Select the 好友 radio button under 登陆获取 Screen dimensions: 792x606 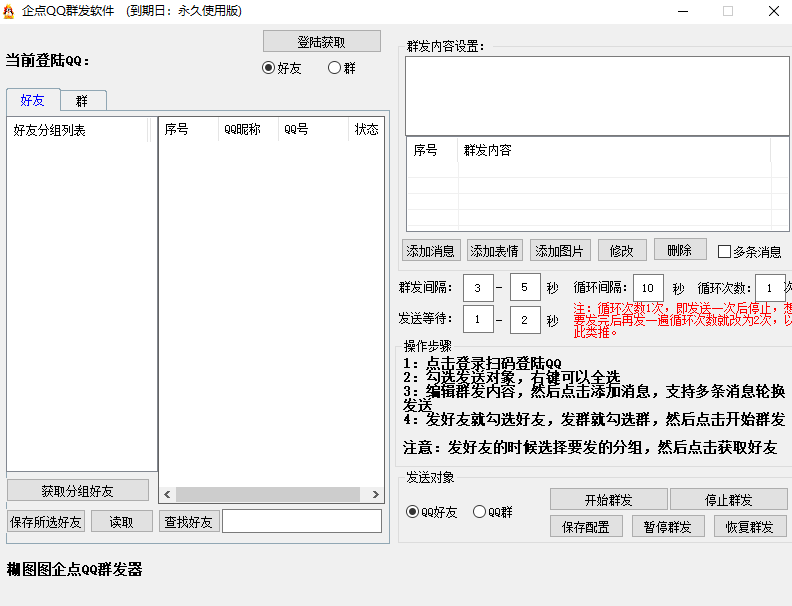click(281, 68)
